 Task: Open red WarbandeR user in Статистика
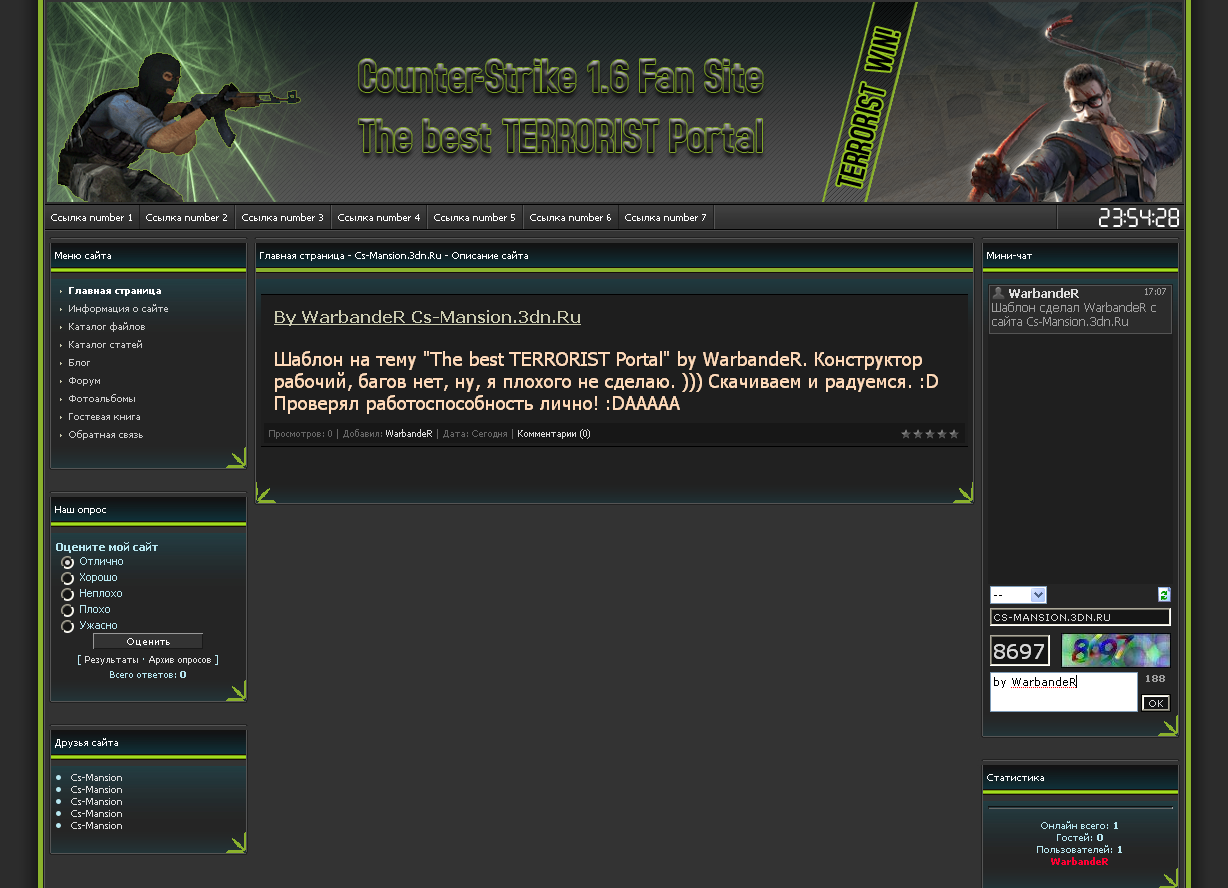1079,861
